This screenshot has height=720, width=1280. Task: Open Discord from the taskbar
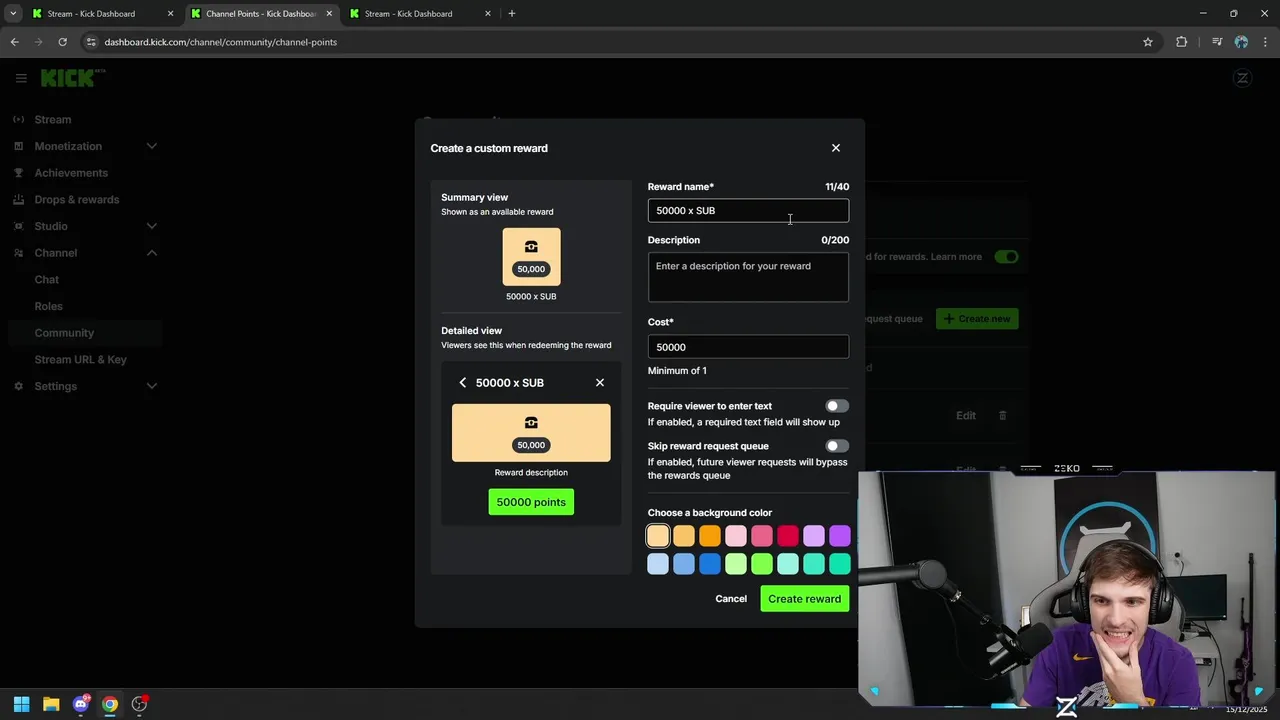tap(80, 704)
